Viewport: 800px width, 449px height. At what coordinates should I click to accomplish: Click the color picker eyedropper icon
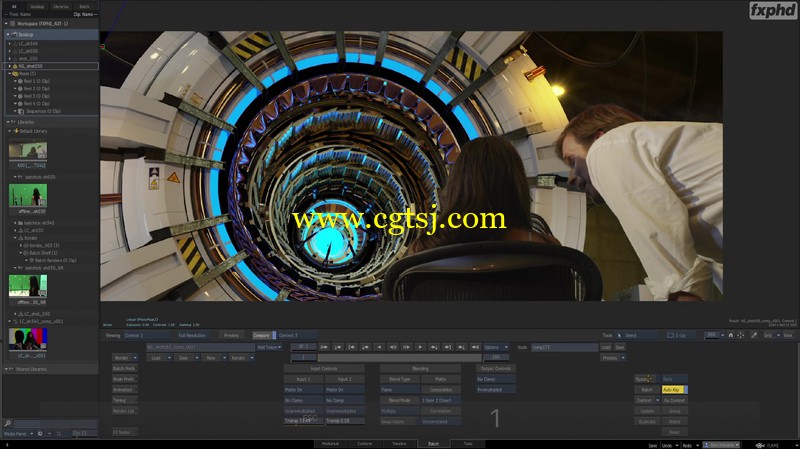pyautogui.click(x=754, y=335)
